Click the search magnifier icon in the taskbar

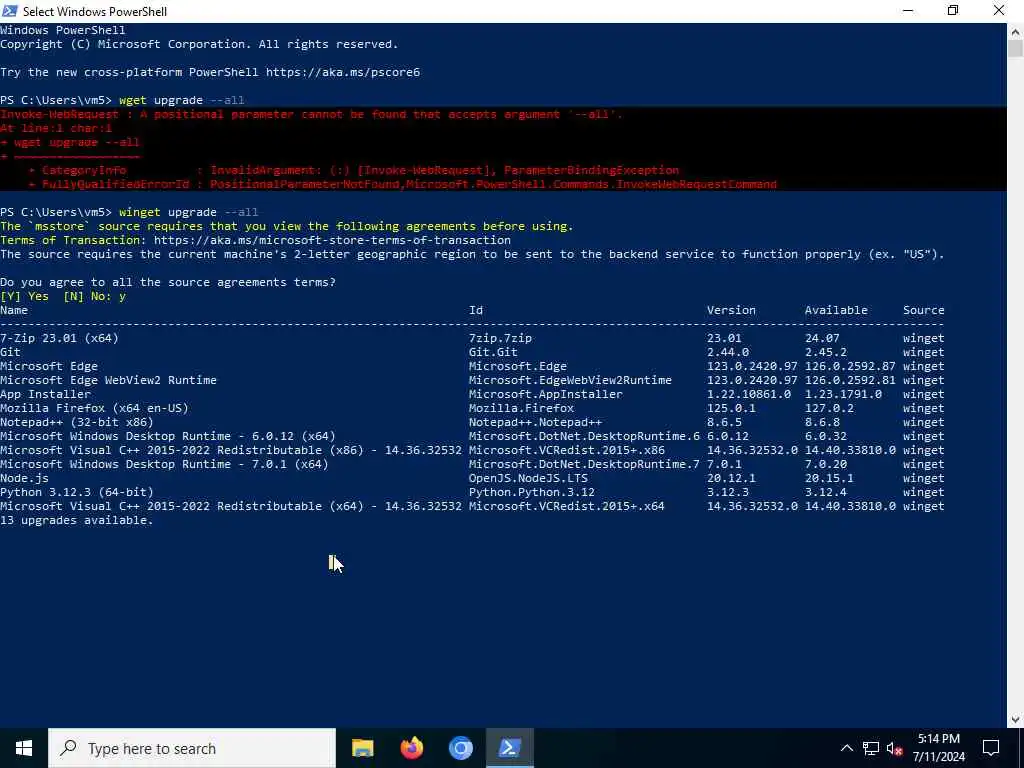pyautogui.click(x=68, y=748)
